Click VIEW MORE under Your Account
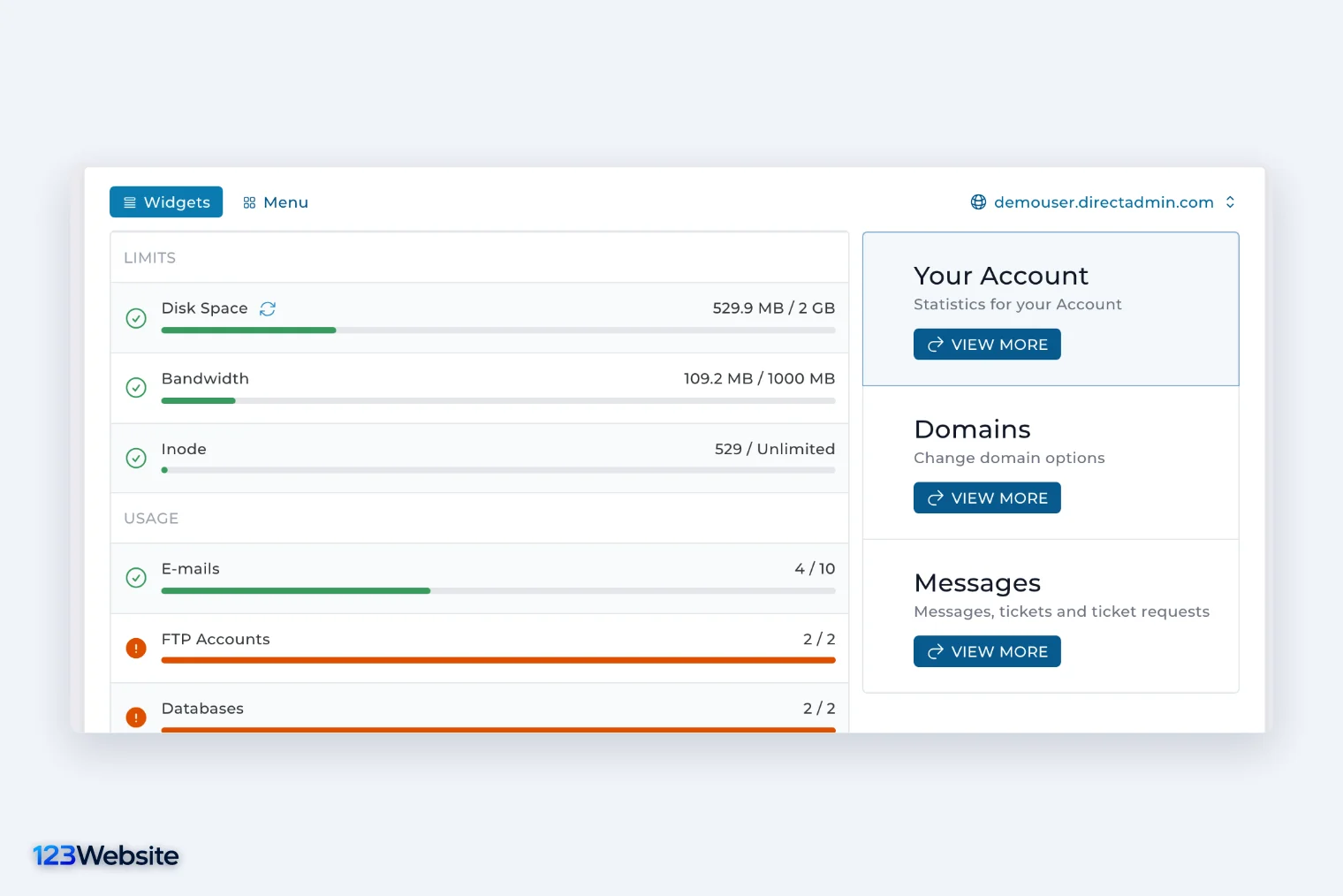 [987, 345]
